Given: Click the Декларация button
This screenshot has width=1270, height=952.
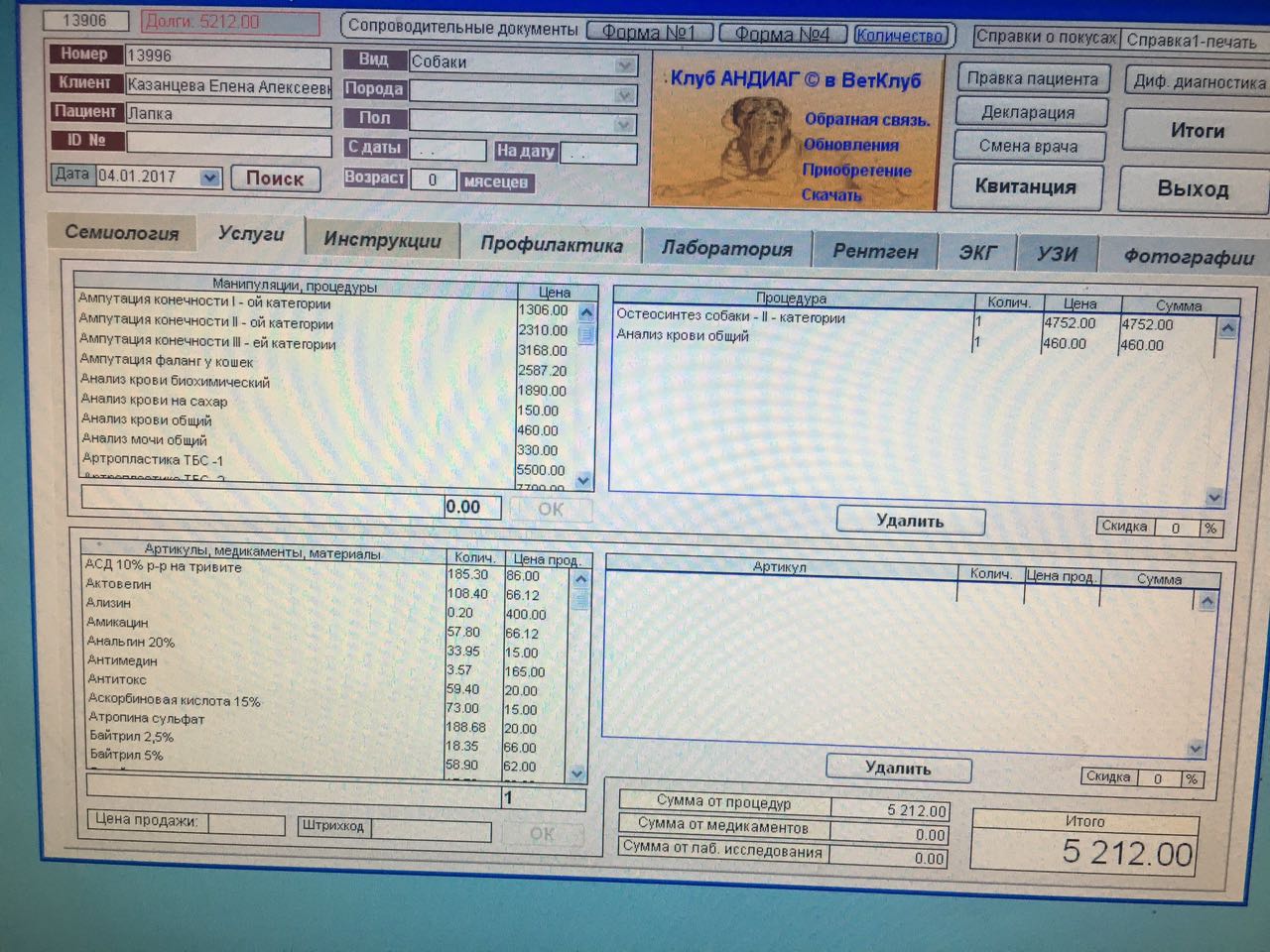Looking at the screenshot, I should pos(1029,113).
